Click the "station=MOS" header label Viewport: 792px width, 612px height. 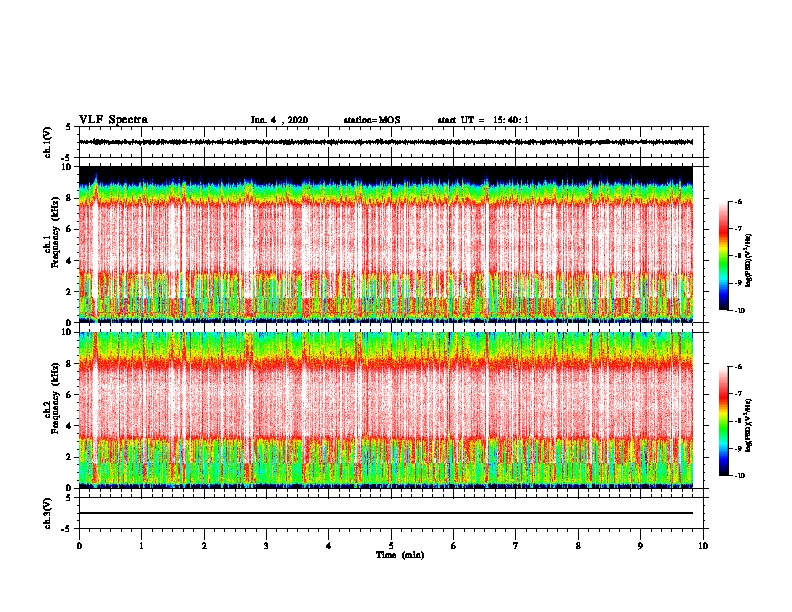(372, 120)
